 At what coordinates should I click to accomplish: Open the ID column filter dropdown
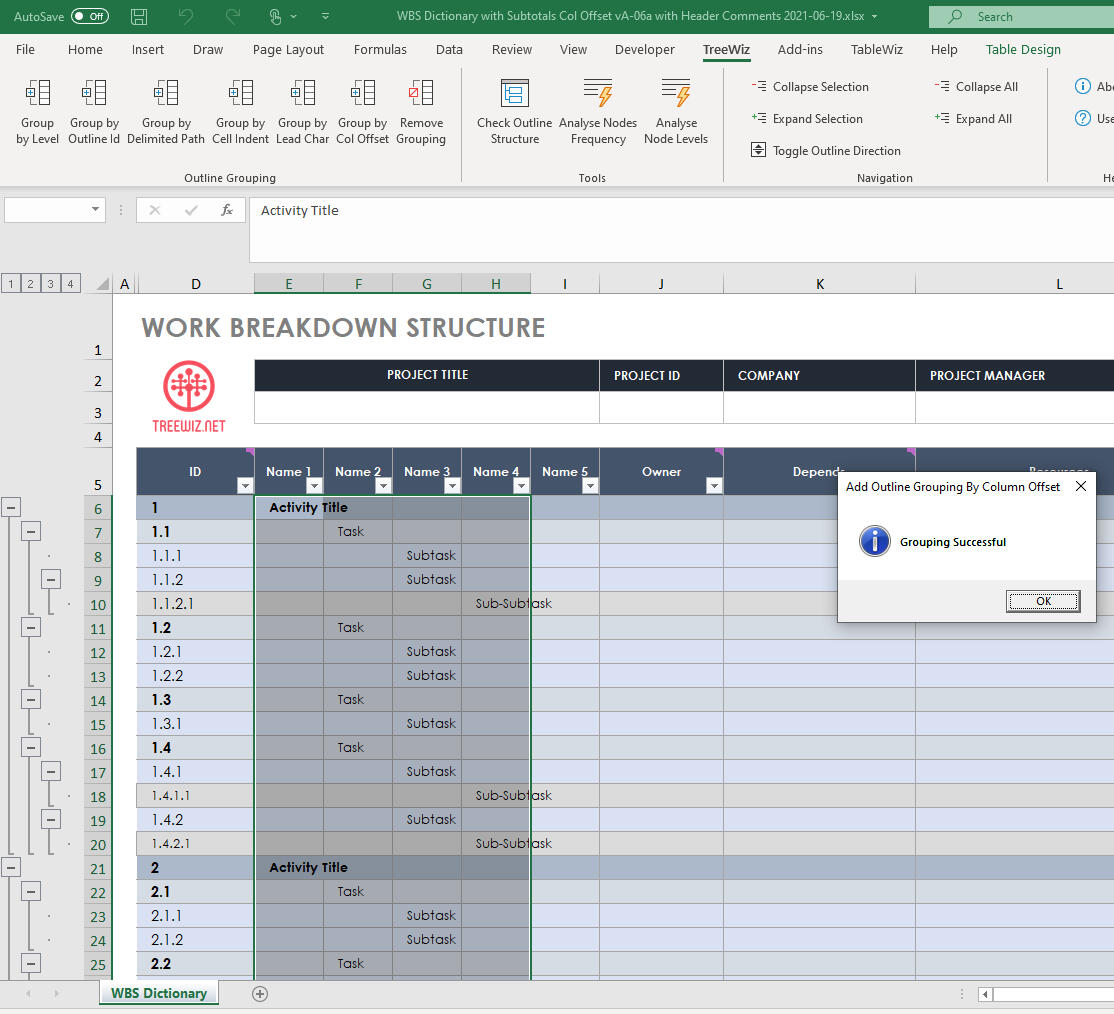click(244, 486)
